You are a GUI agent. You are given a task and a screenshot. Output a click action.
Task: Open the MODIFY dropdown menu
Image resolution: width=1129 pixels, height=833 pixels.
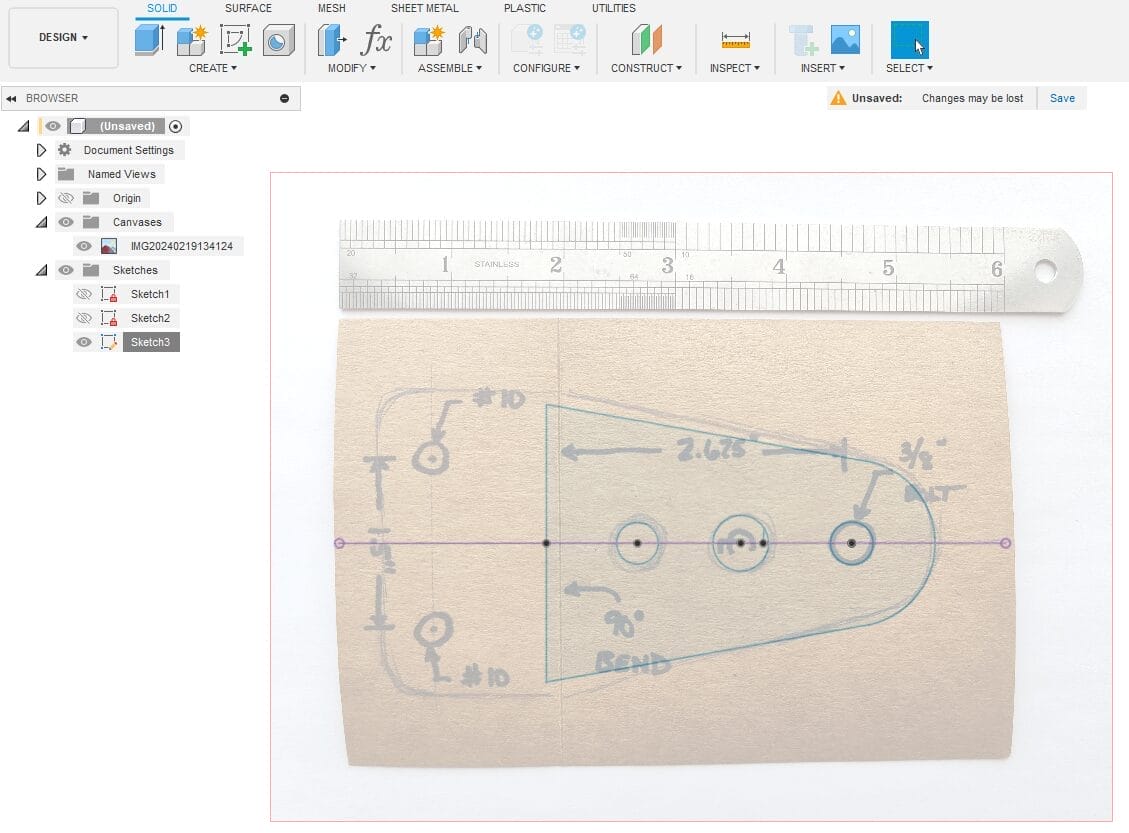click(352, 68)
